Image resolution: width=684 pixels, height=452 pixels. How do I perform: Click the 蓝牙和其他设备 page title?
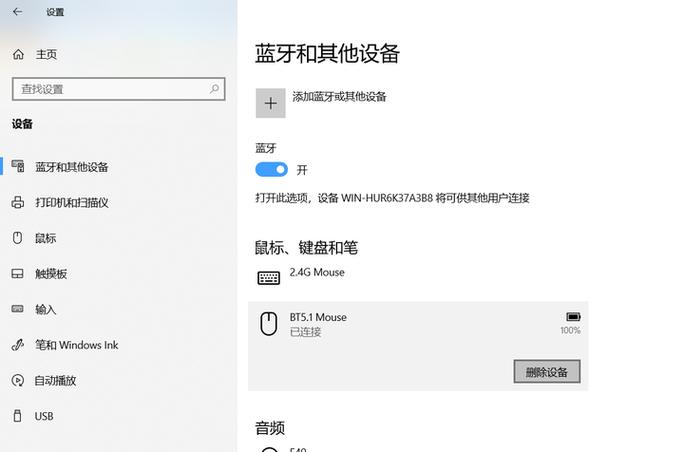coord(327,54)
